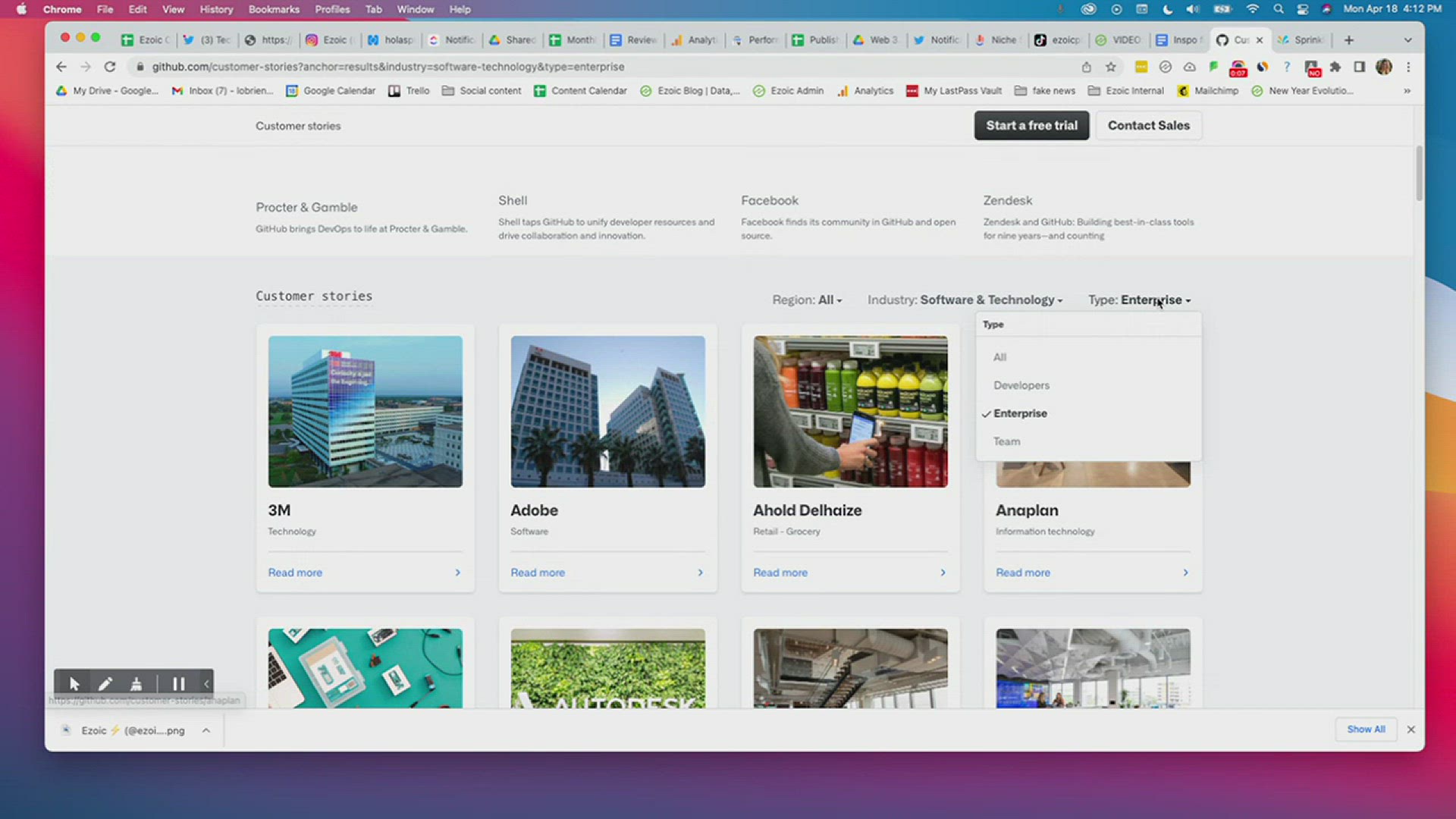Expand Industry Software & Technology filter

click(x=965, y=300)
